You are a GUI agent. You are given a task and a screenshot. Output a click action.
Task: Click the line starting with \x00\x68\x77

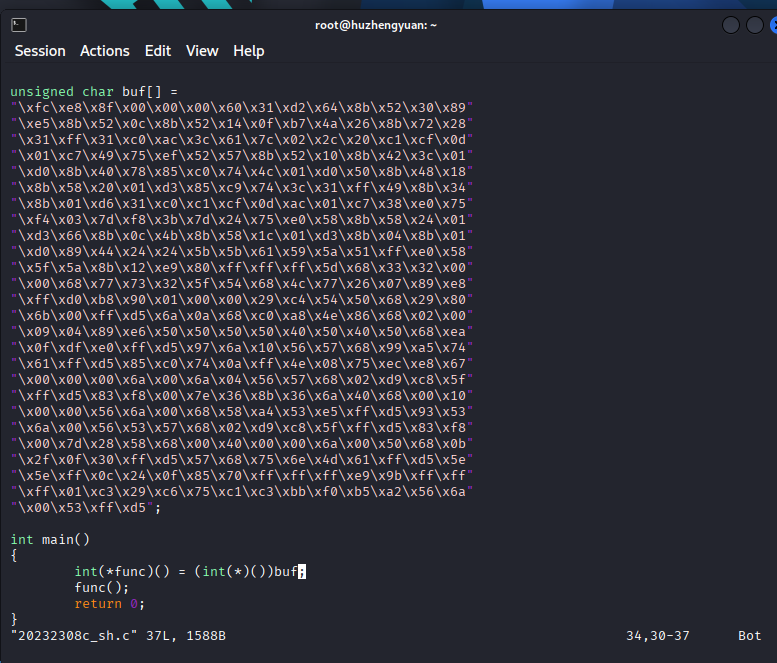coord(242,283)
